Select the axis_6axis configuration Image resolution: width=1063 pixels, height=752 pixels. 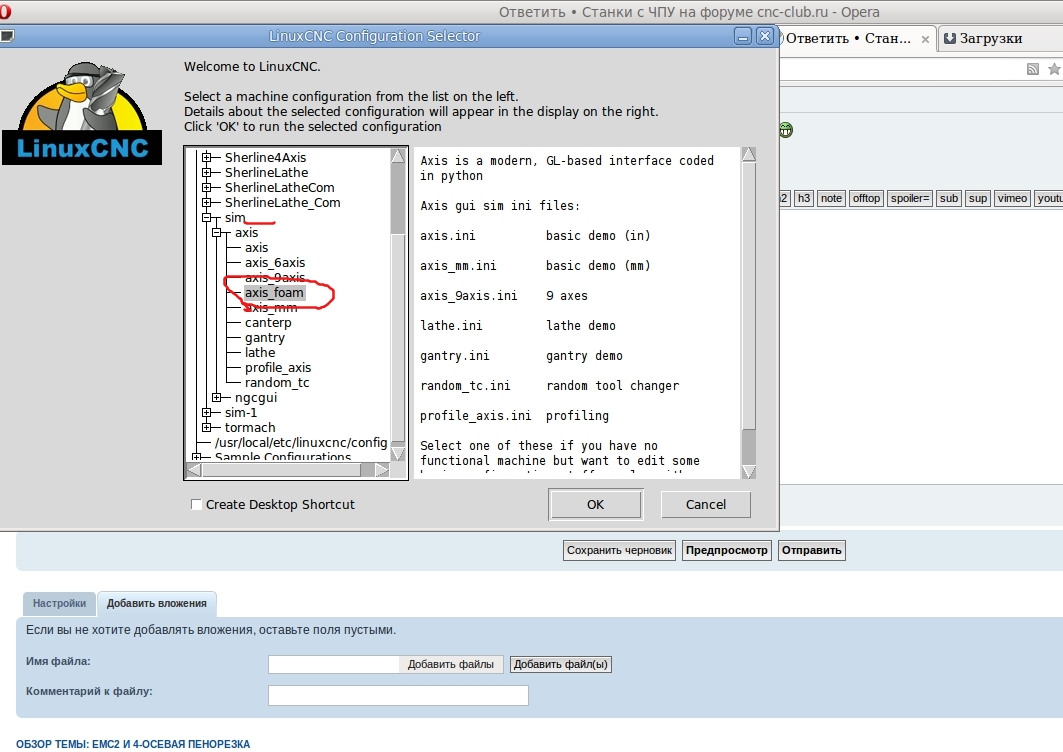[x=275, y=262]
